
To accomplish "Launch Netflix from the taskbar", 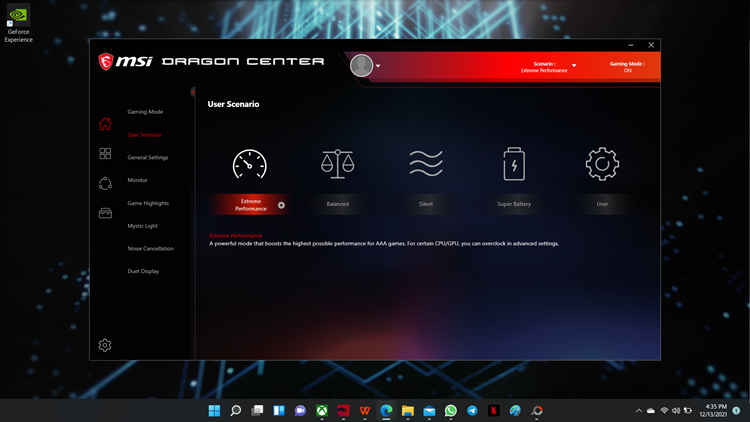I will (494, 411).
